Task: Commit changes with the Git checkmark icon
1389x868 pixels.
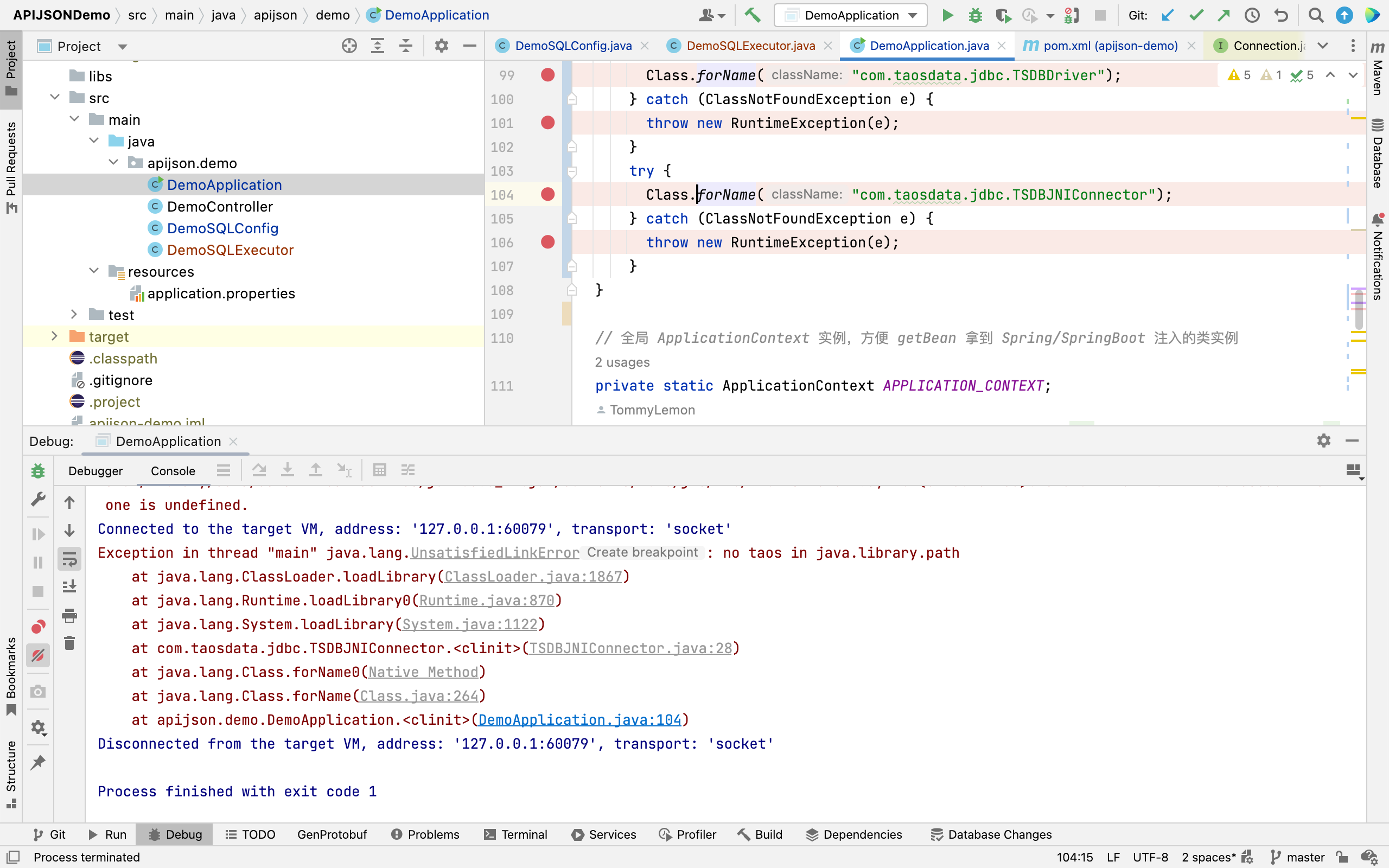Action: tap(1196, 16)
